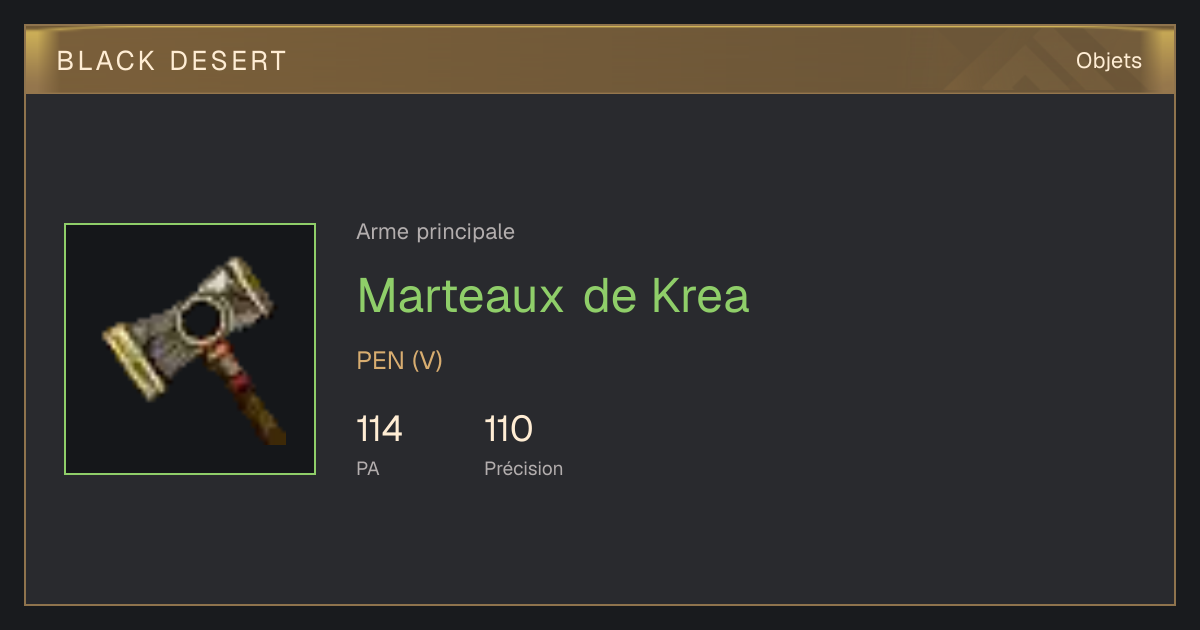The width and height of the screenshot is (1200, 630).
Task: Click the BLACK DESERT header title
Action: point(172,61)
